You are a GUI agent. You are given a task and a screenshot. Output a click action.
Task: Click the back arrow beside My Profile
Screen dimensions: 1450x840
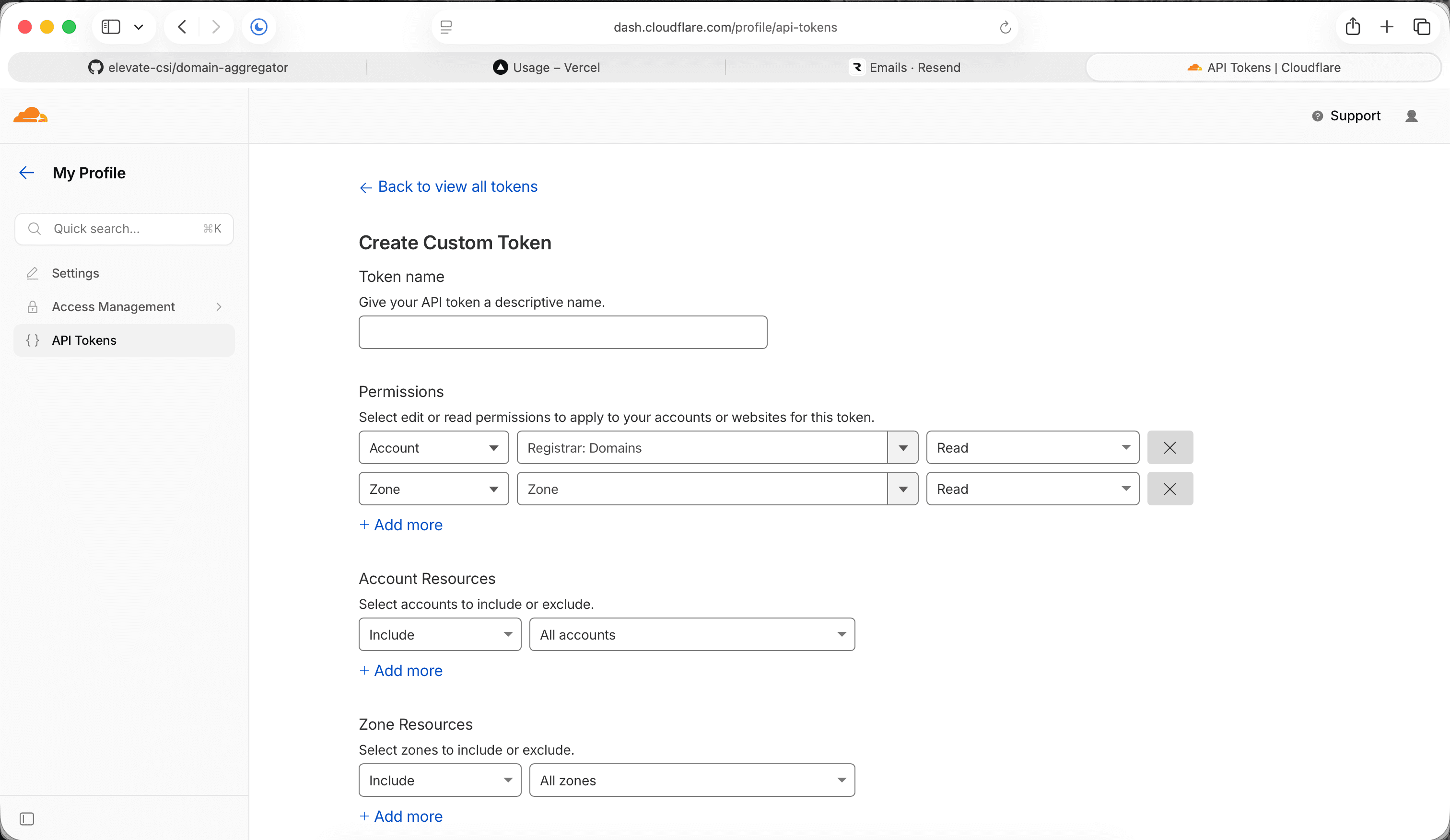click(26, 173)
